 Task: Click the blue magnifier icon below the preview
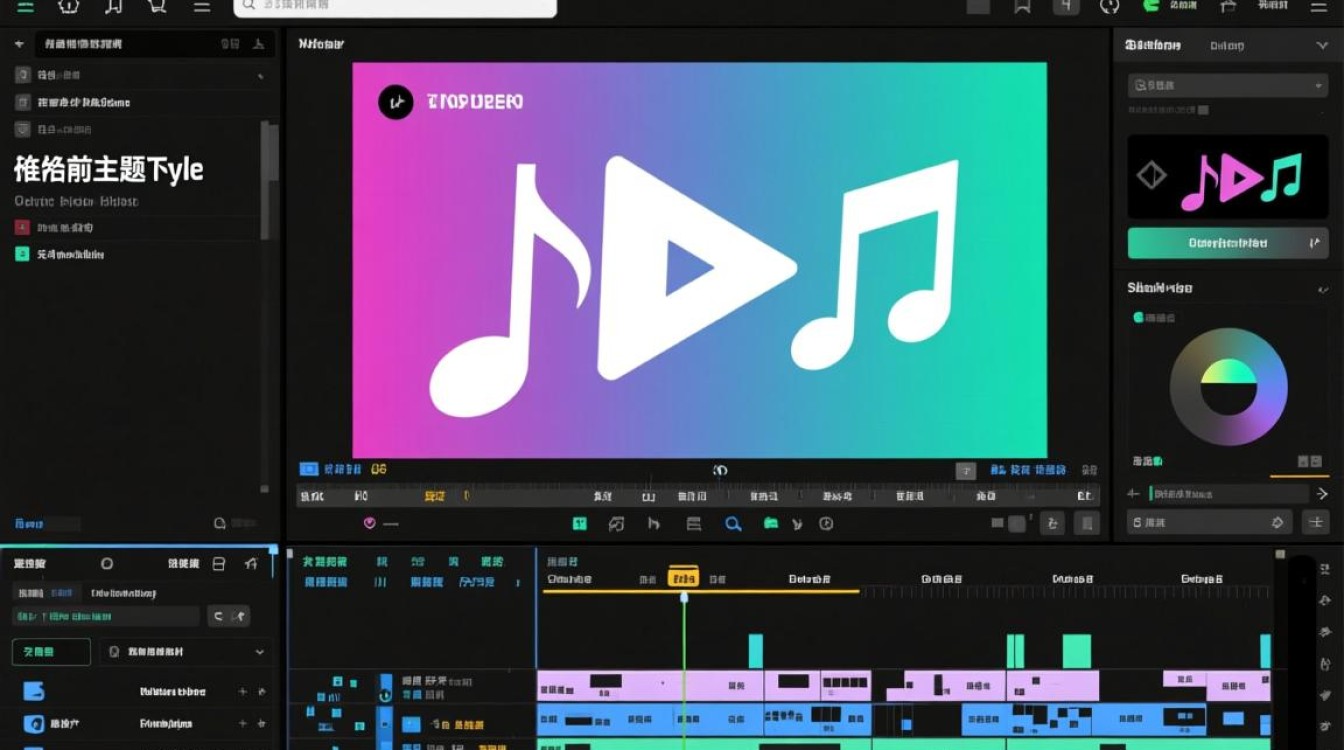[x=733, y=523]
